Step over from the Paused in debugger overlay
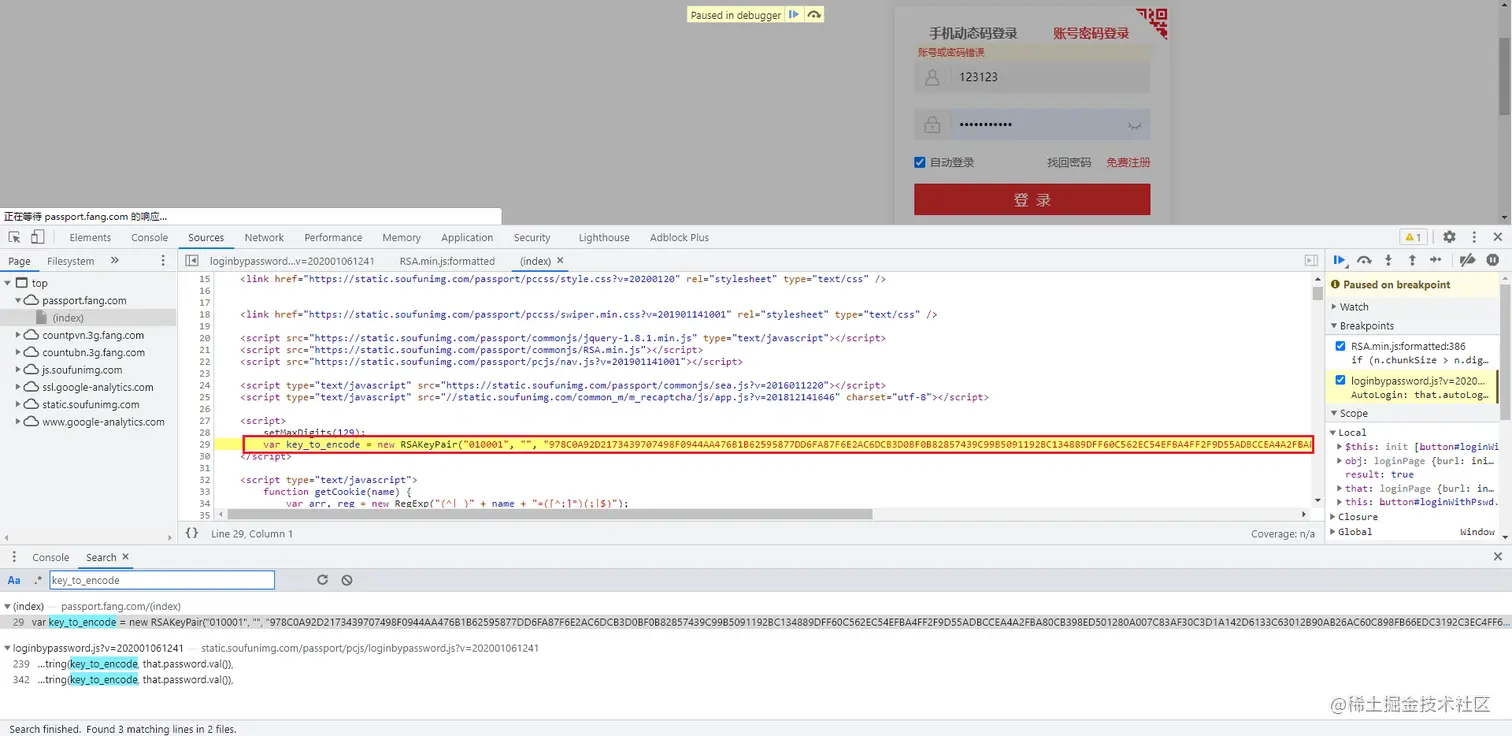The image size is (1512, 736). click(814, 15)
